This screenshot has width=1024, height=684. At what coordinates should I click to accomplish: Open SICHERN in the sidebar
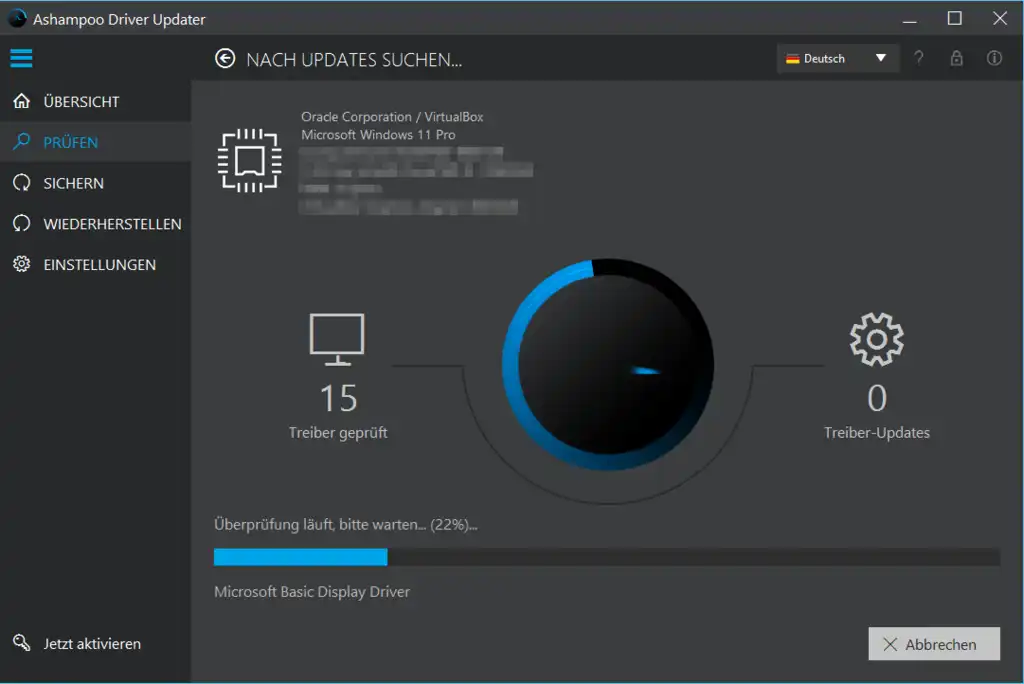coord(95,183)
